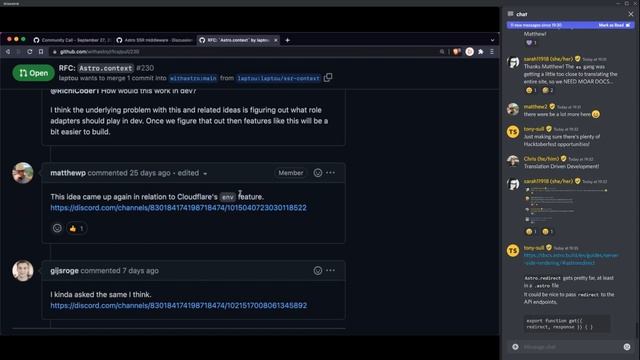Open gijsroge's avatar on his comment

pos(23,271)
